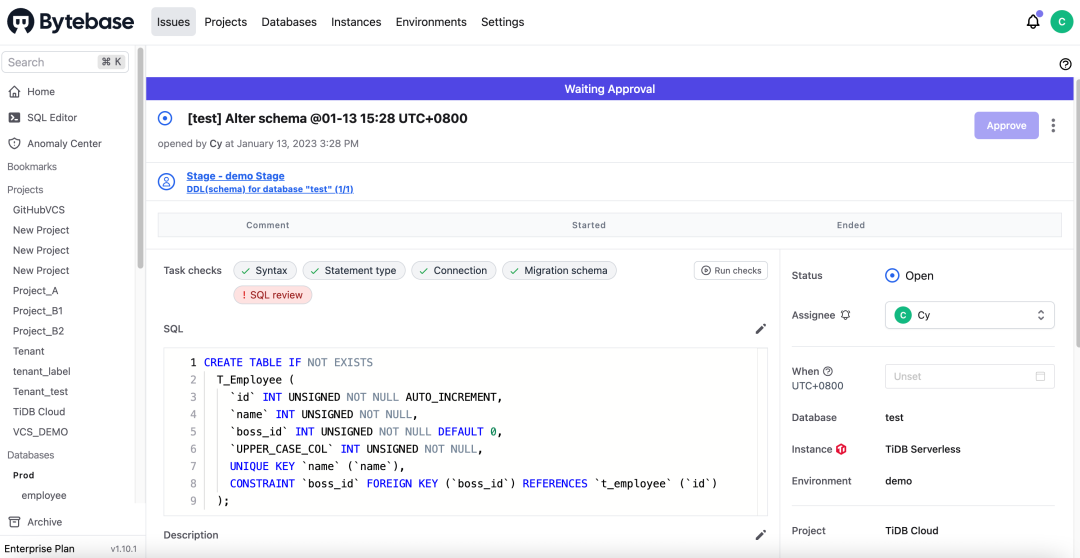The width and height of the screenshot is (1080, 558).
Task: Click the TiDB instance red icon
Action: point(841,449)
